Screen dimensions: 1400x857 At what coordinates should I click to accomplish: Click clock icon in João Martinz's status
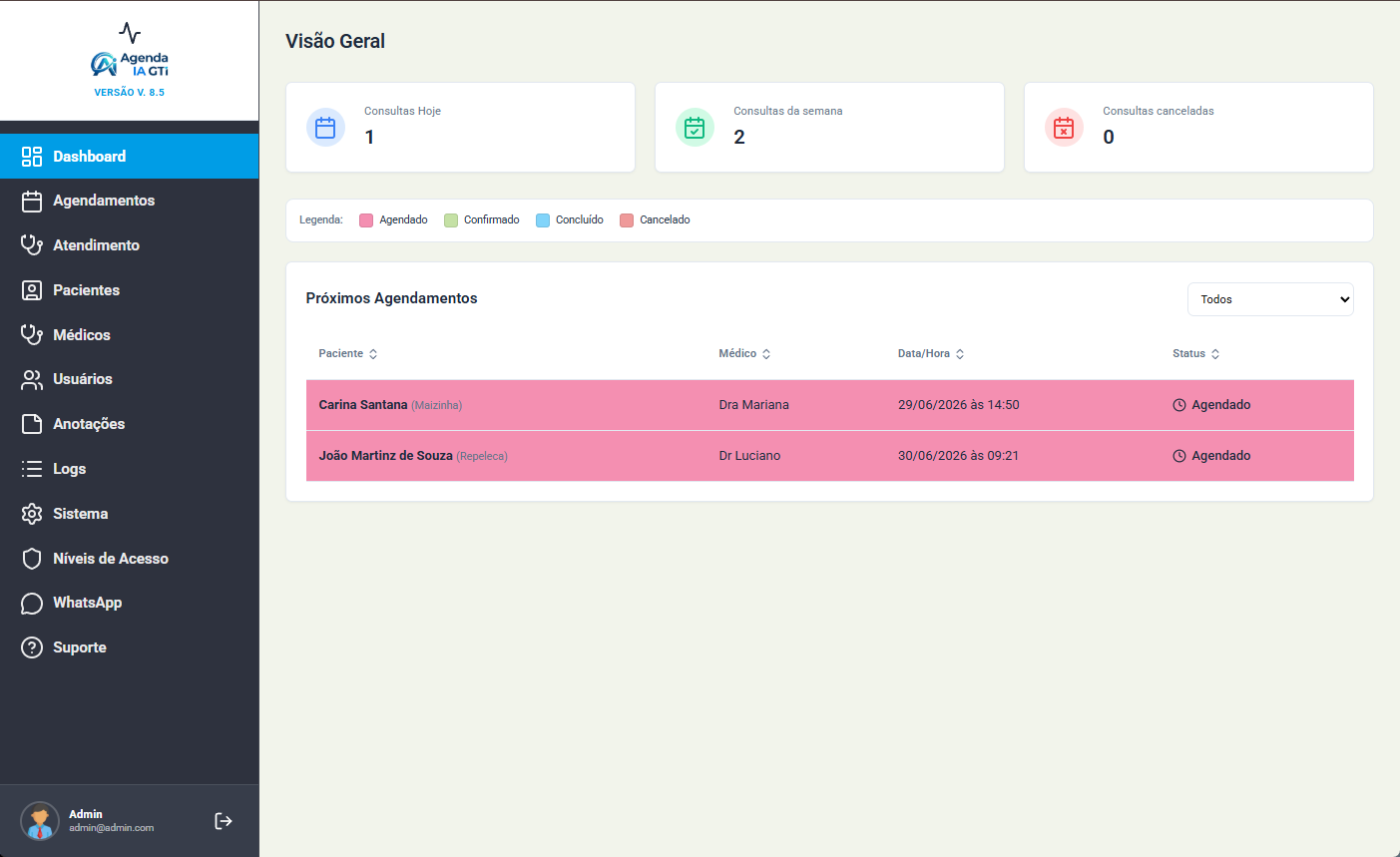1179,456
